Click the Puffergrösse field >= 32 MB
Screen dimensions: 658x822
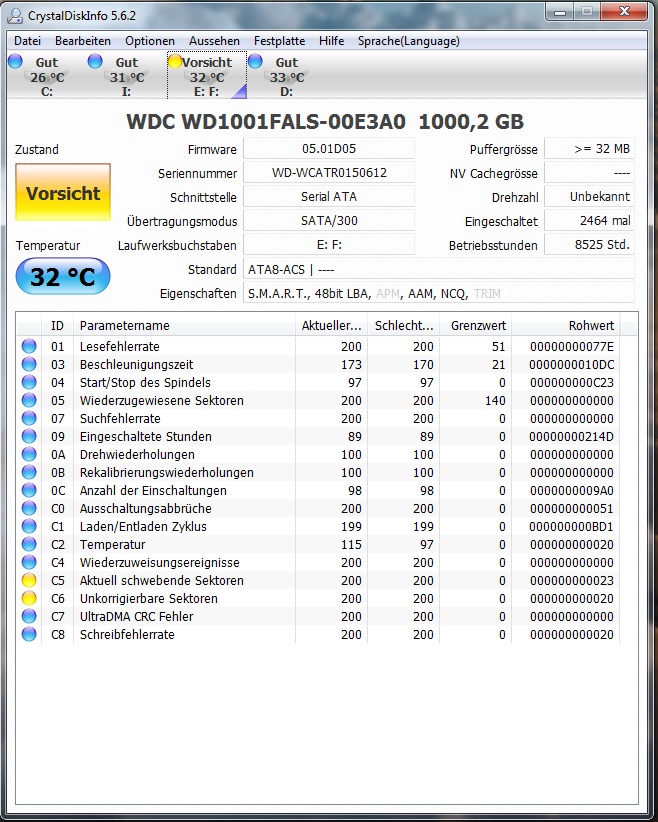589,149
